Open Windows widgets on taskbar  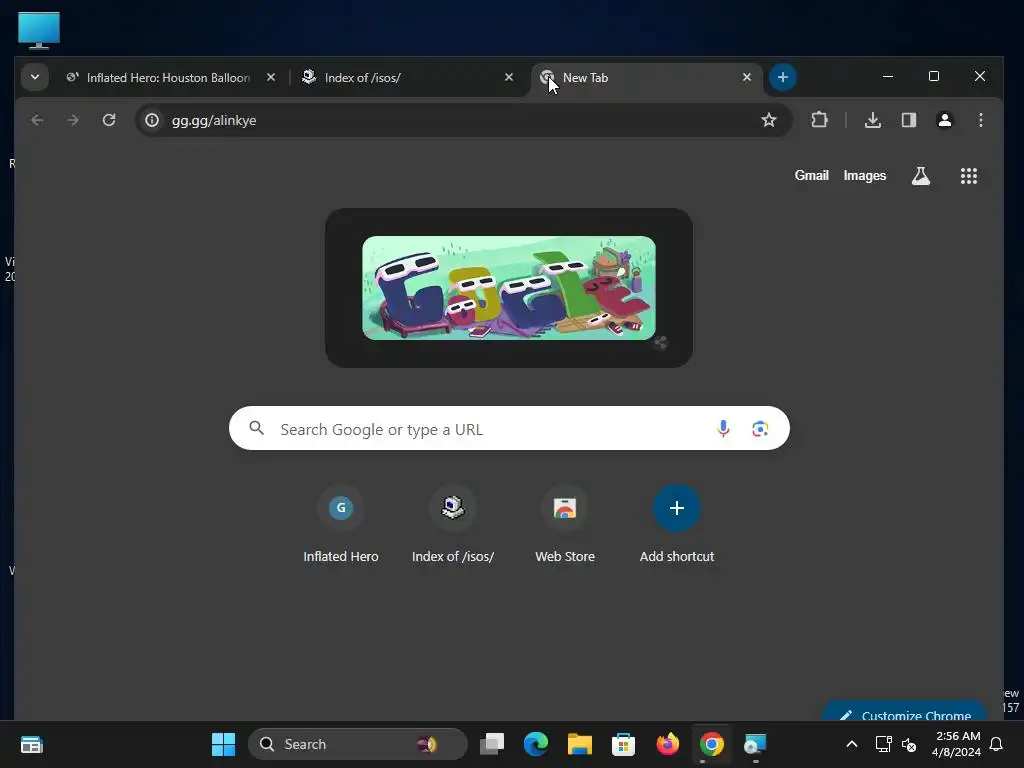(31, 744)
